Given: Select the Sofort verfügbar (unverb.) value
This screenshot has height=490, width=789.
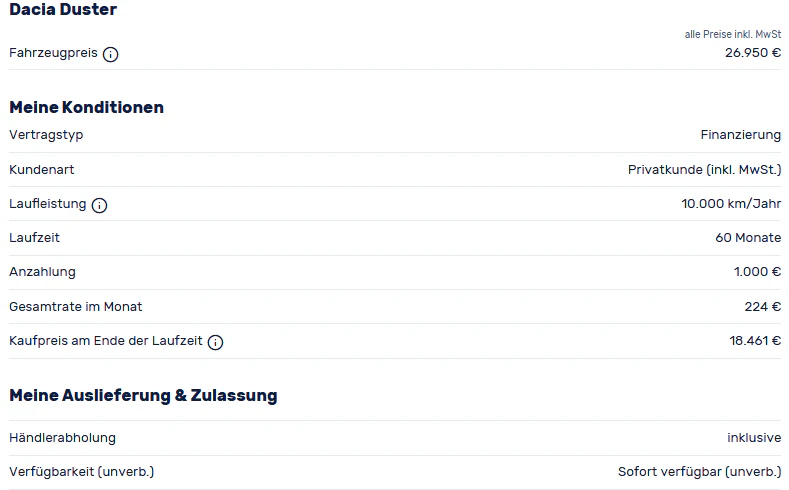Looking at the screenshot, I should (699, 472).
